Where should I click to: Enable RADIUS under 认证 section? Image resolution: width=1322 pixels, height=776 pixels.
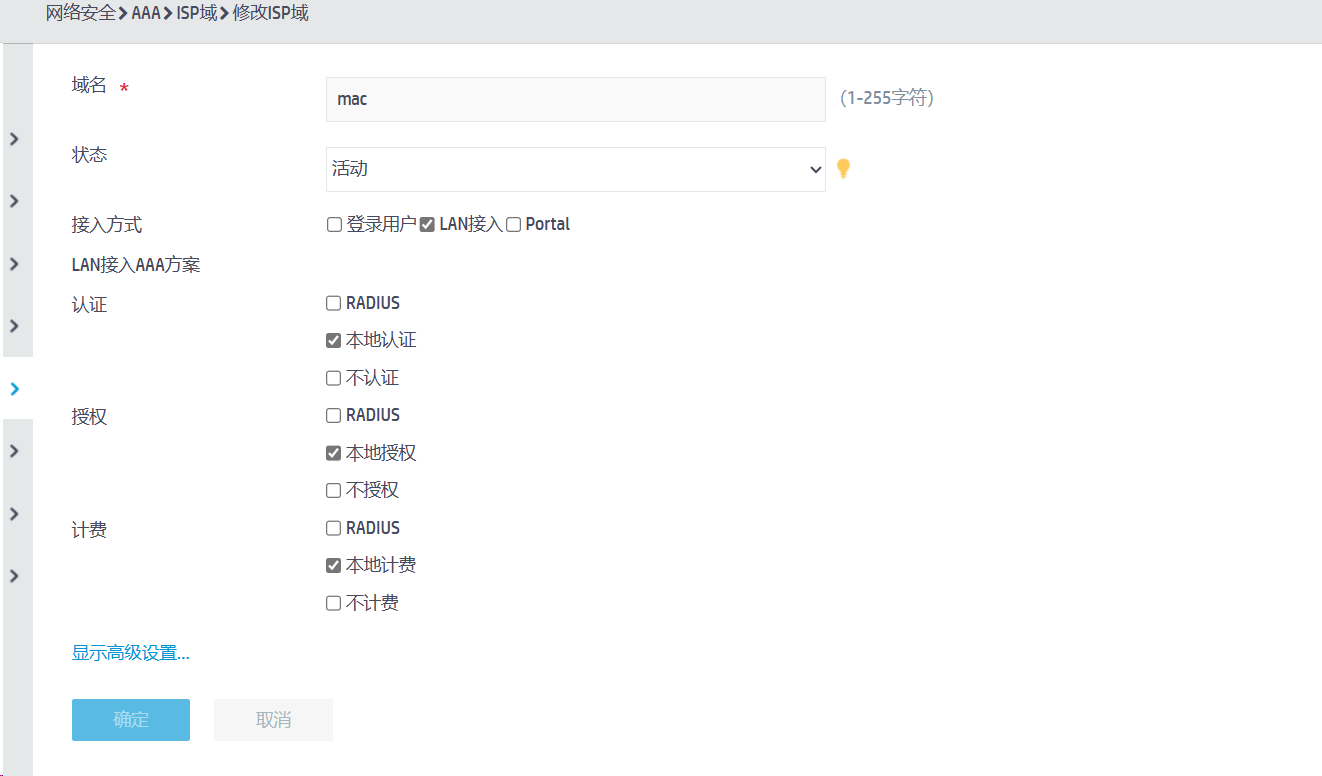coord(334,303)
